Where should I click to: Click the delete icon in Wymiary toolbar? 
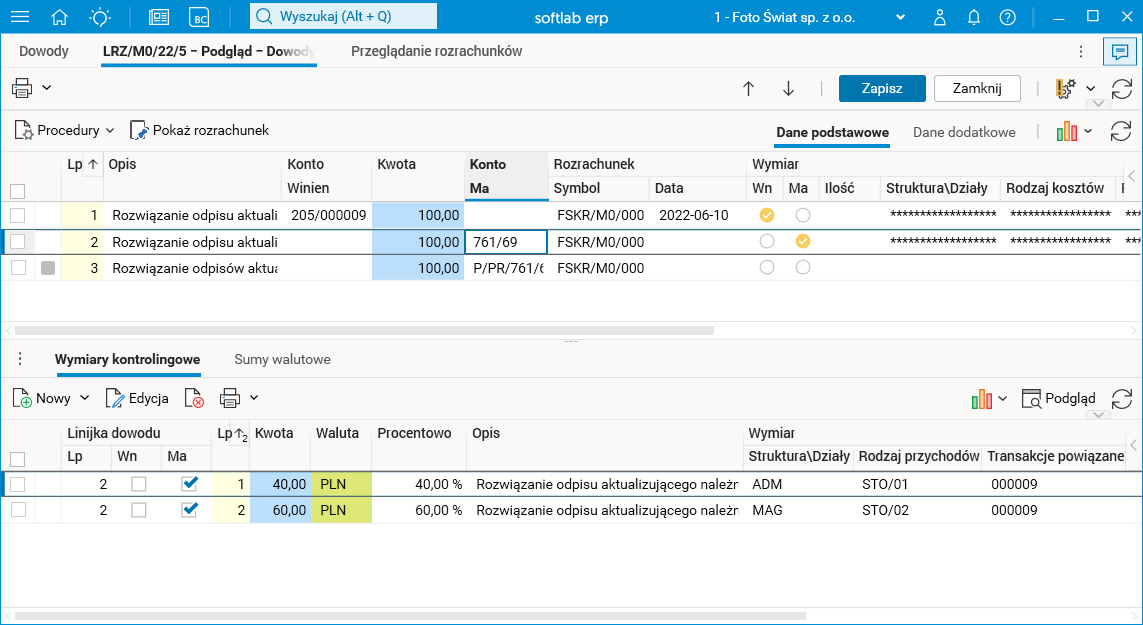(194, 398)
